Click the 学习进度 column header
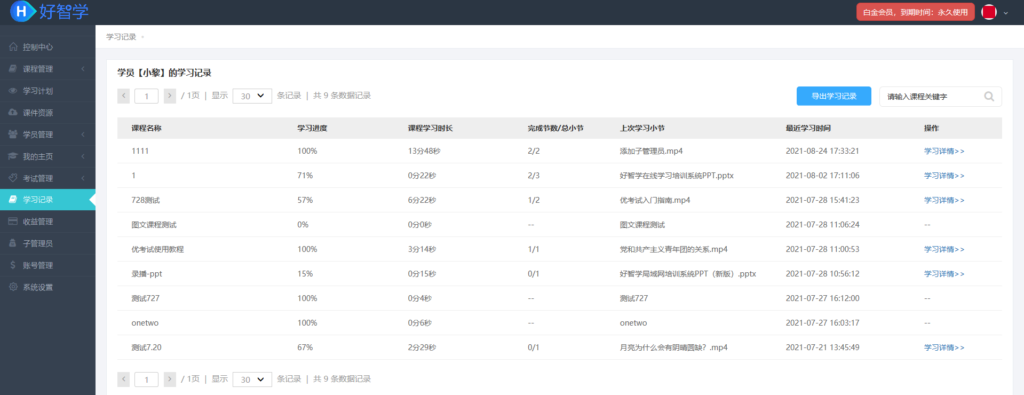The image size is (1024, 395). pos(312,128)
